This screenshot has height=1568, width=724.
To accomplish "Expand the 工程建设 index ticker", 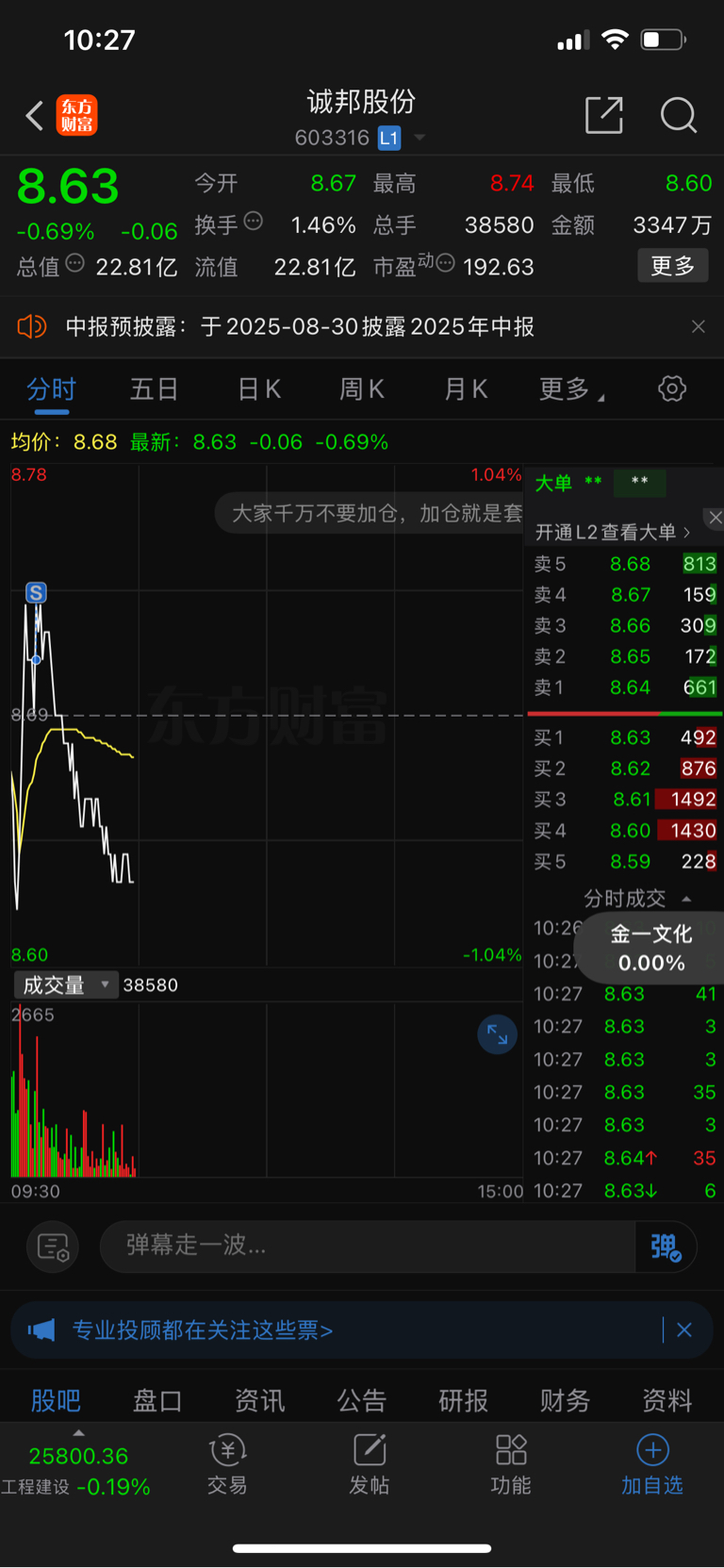I will click(x=76, y=1466).
